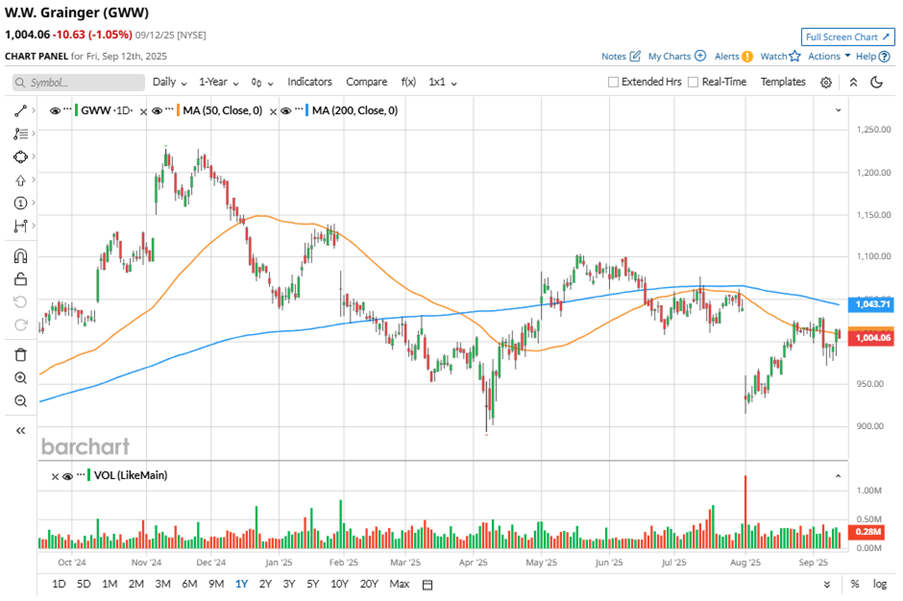Open Help question mark icon

(x=885, y=56)
